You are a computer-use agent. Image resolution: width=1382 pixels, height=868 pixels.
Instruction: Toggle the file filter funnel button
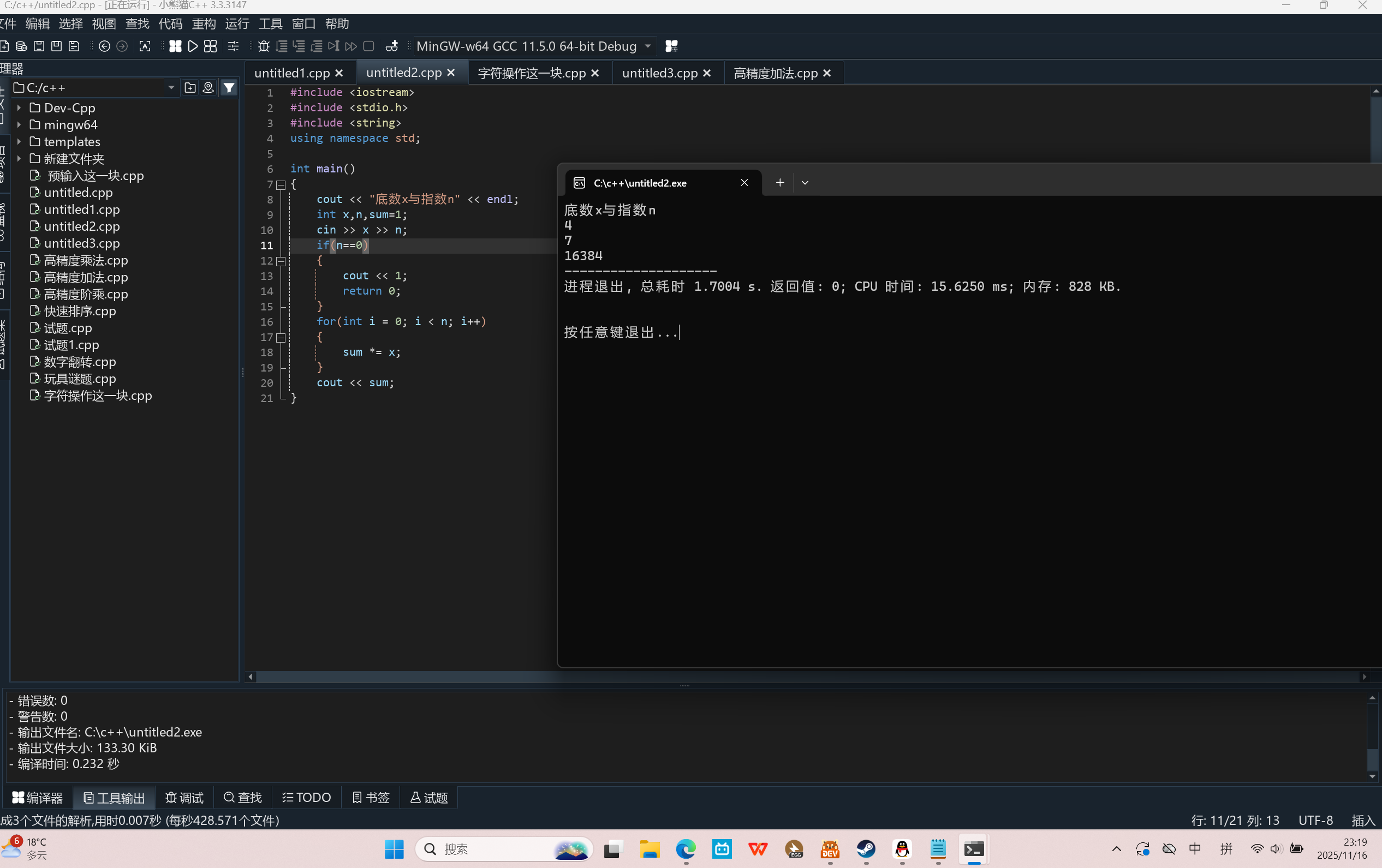click(x=229, y=88)
